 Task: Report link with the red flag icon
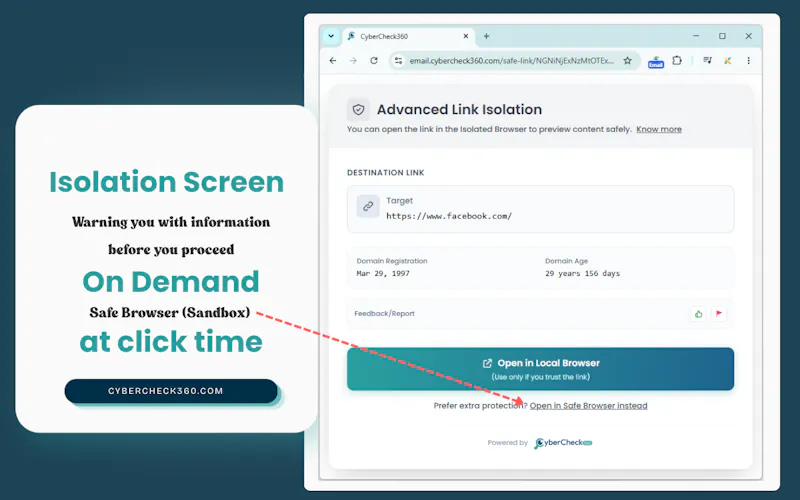719,314
